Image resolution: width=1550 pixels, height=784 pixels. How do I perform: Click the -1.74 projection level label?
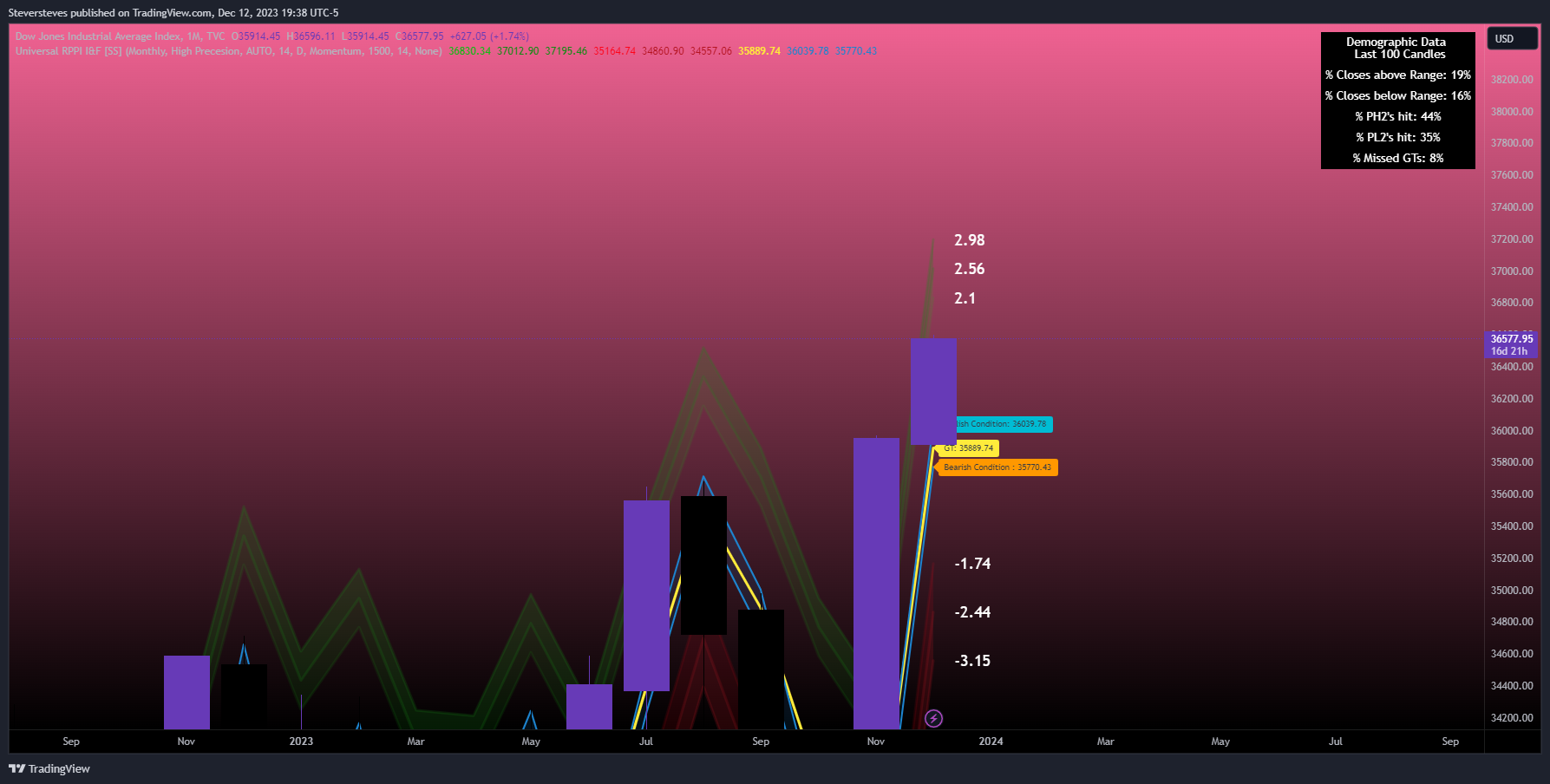click(972, 564)
